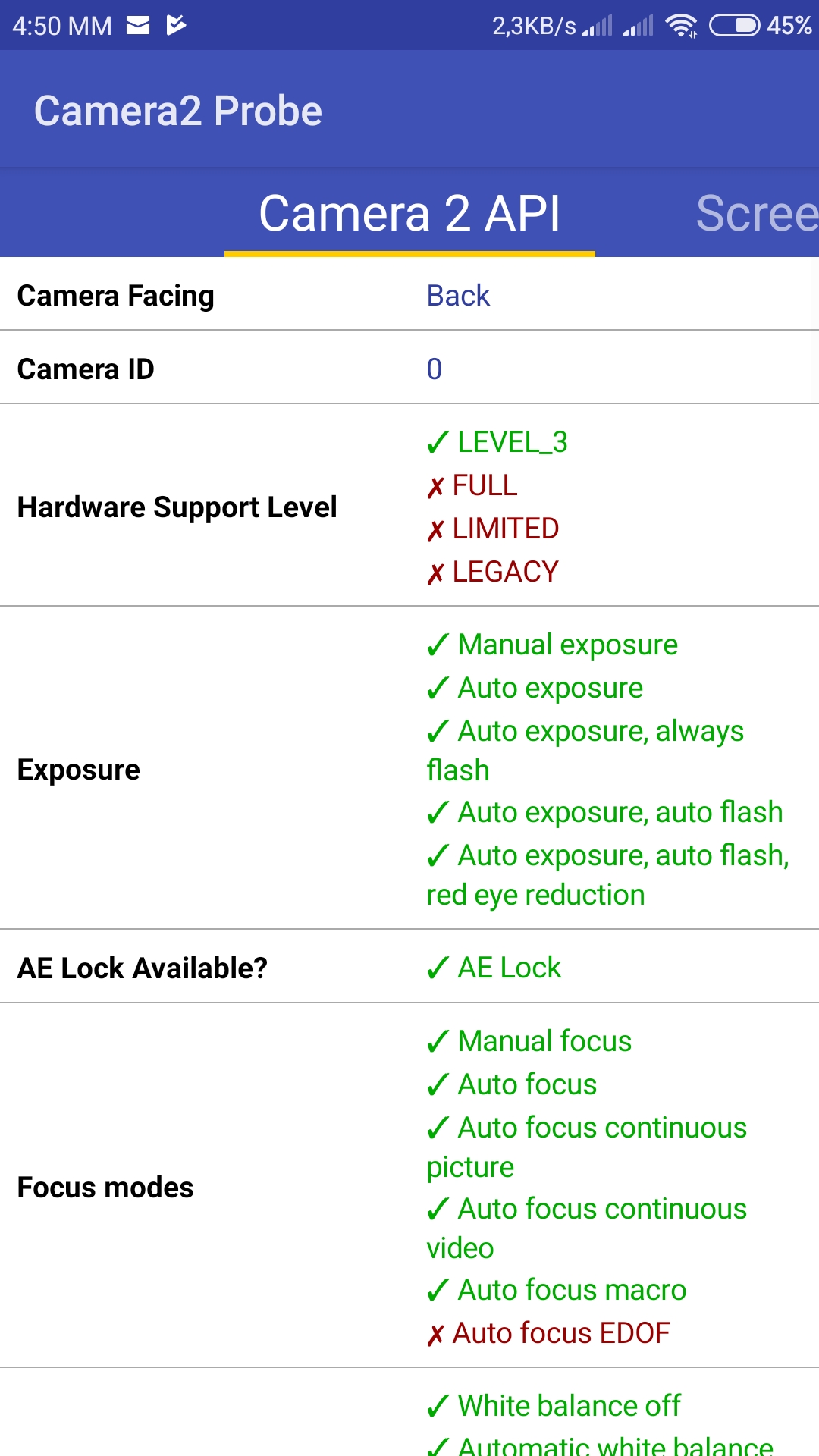Tap the Manual focus entry

(x=544, y=1041)
